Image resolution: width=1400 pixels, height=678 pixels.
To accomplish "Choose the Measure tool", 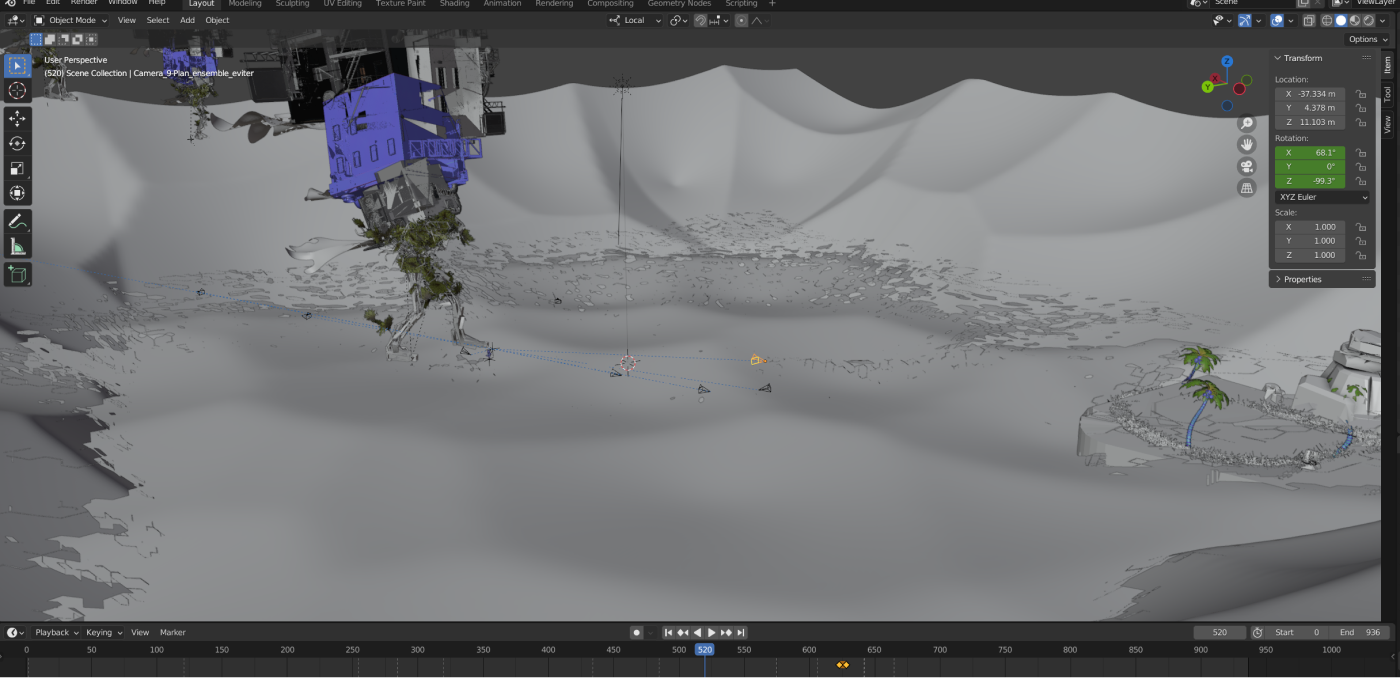I will (17, 246).
